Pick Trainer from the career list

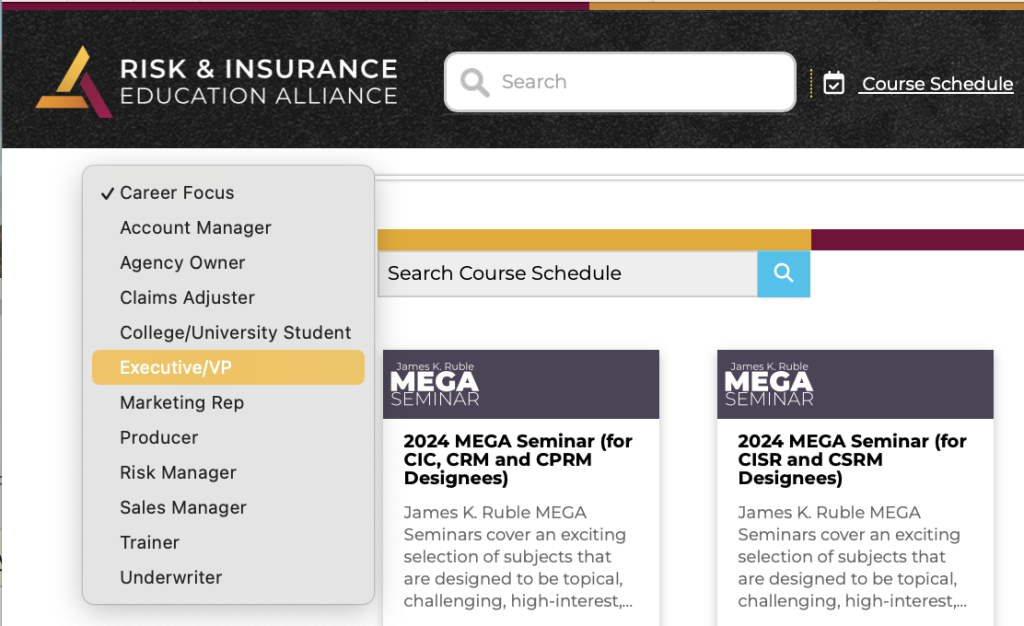228,542
